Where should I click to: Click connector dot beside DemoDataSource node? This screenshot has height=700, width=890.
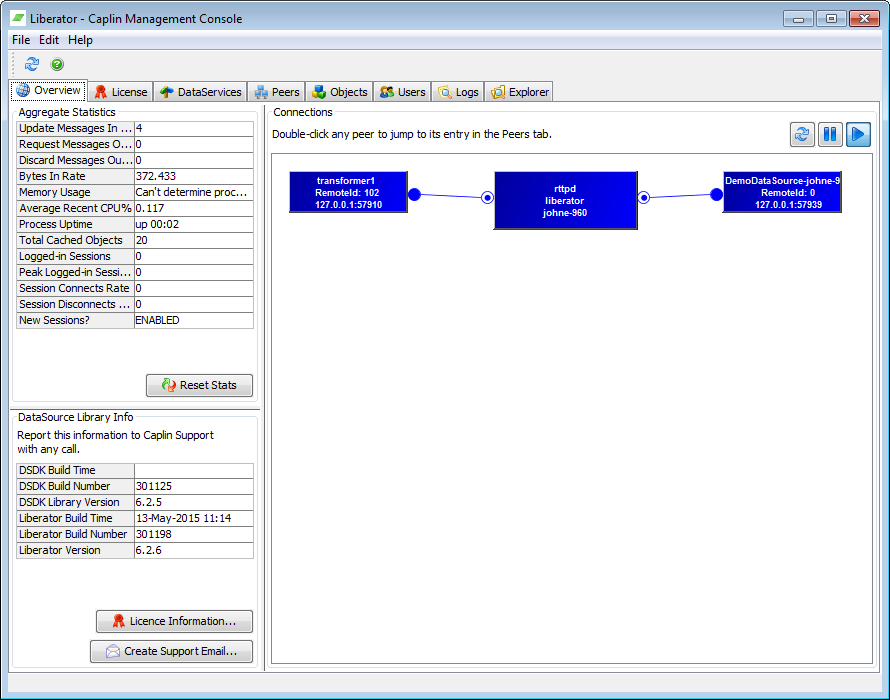click(716, 195)
